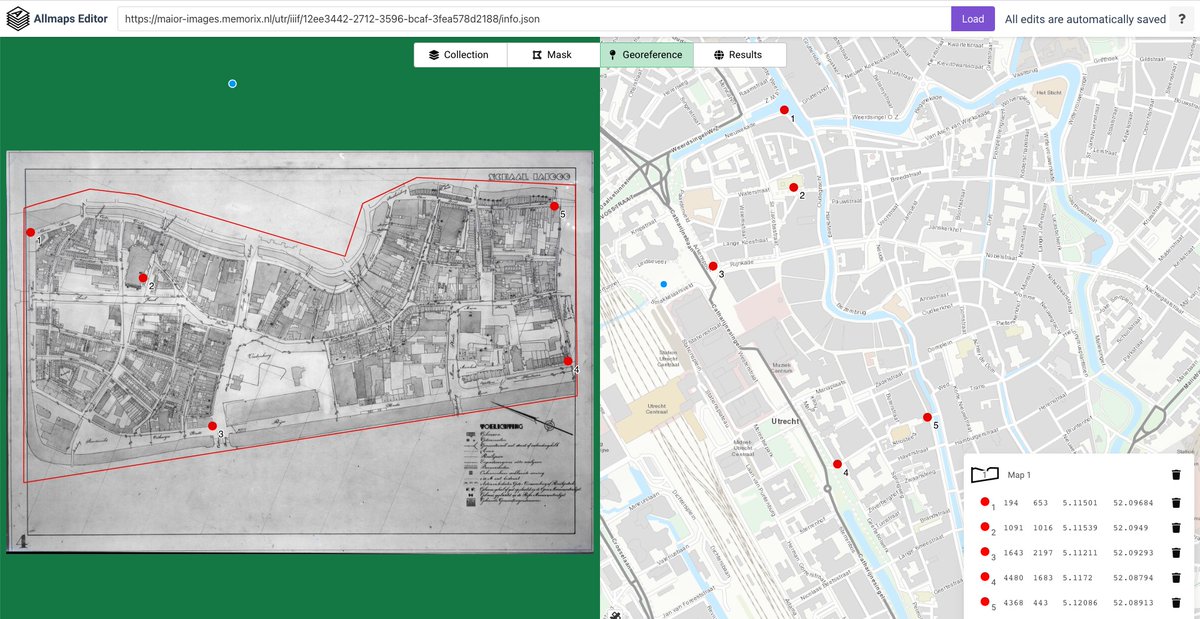Click the Load button
1200x619 pixels.
(972, 18)
